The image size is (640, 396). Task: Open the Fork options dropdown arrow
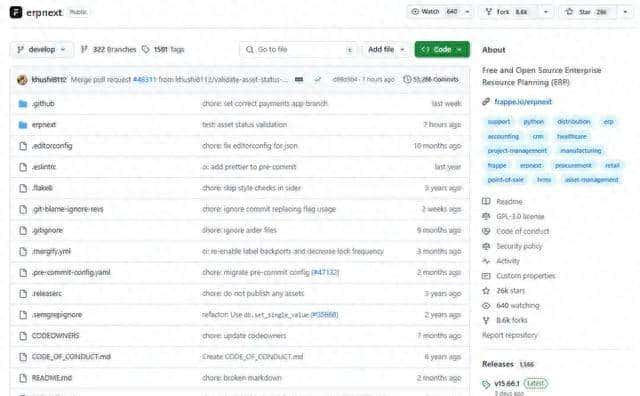tap(546, 12)
